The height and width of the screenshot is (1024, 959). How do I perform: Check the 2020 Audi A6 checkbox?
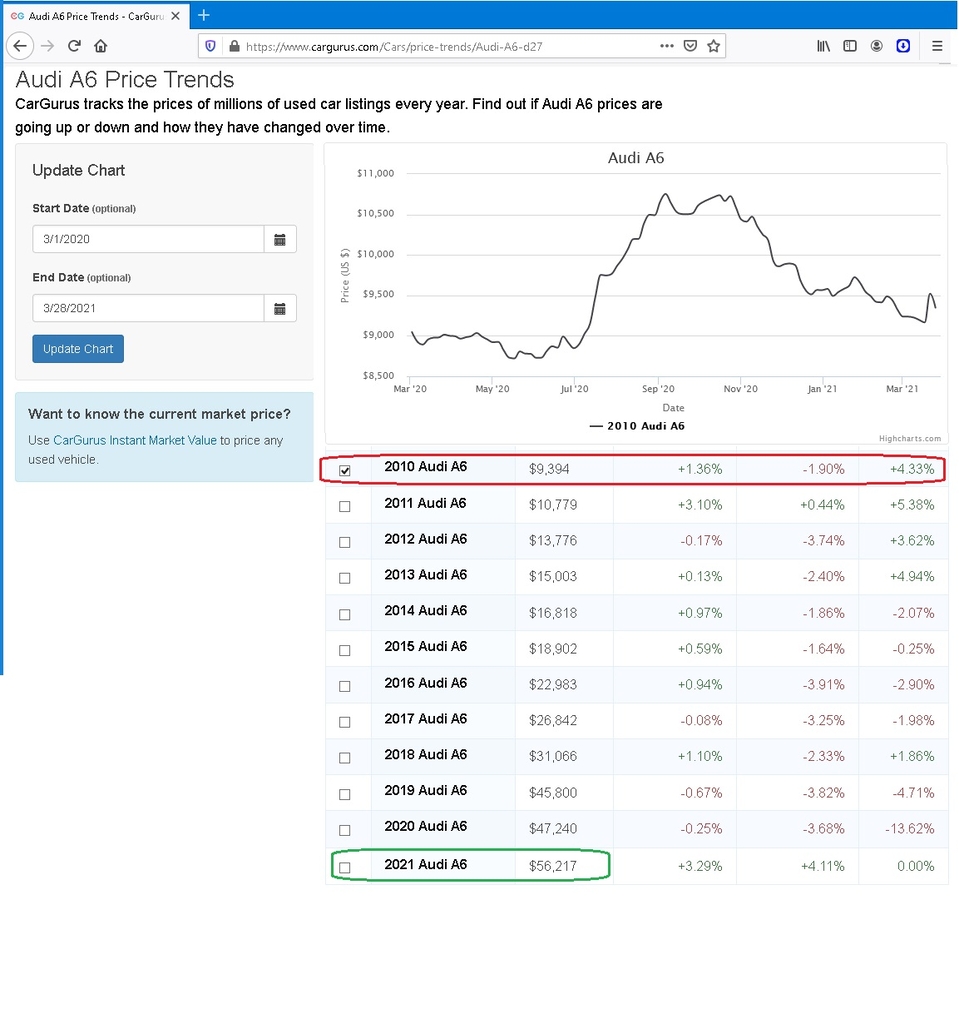tap(345, 830)
